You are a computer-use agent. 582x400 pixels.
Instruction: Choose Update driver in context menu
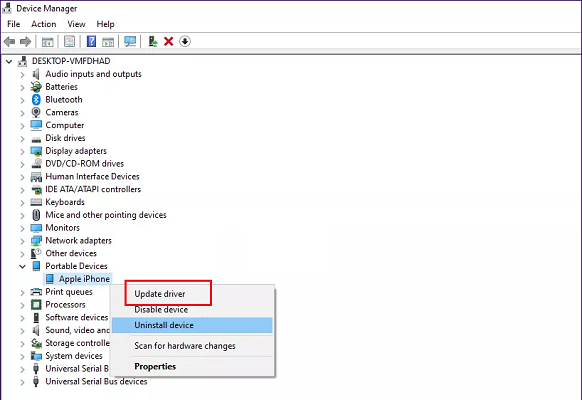[160, 294]
